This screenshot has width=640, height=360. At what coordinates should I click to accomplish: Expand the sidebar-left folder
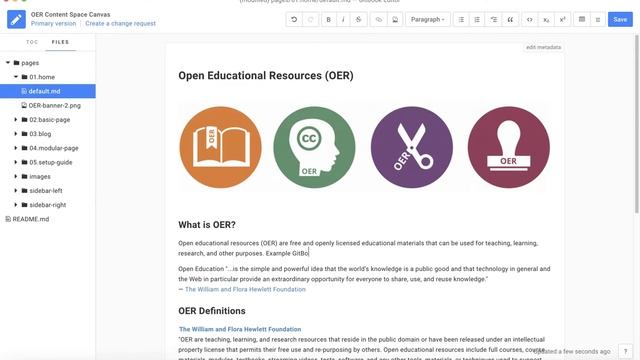[16, 191]
